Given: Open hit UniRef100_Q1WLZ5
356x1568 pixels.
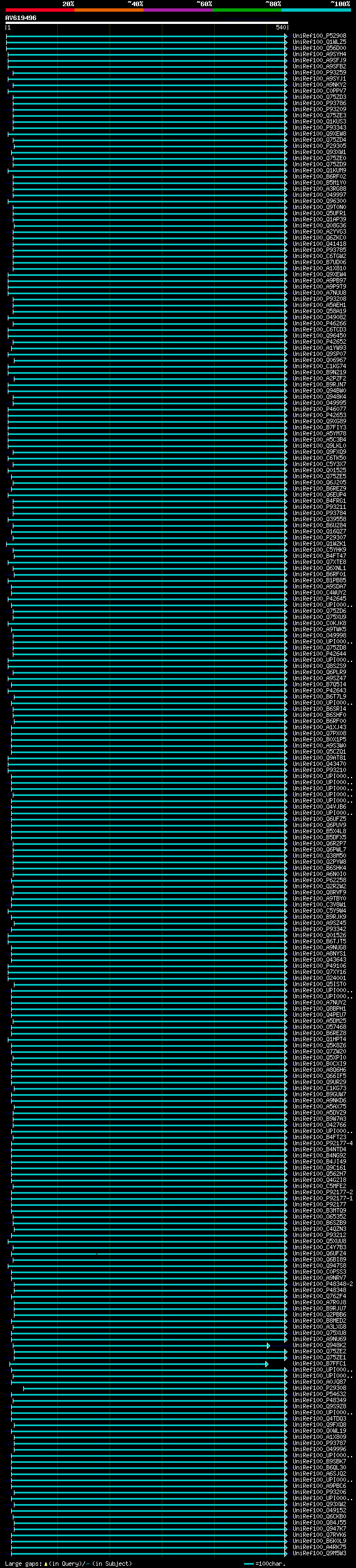Looking at the screenshot, I should coord(319,42).
